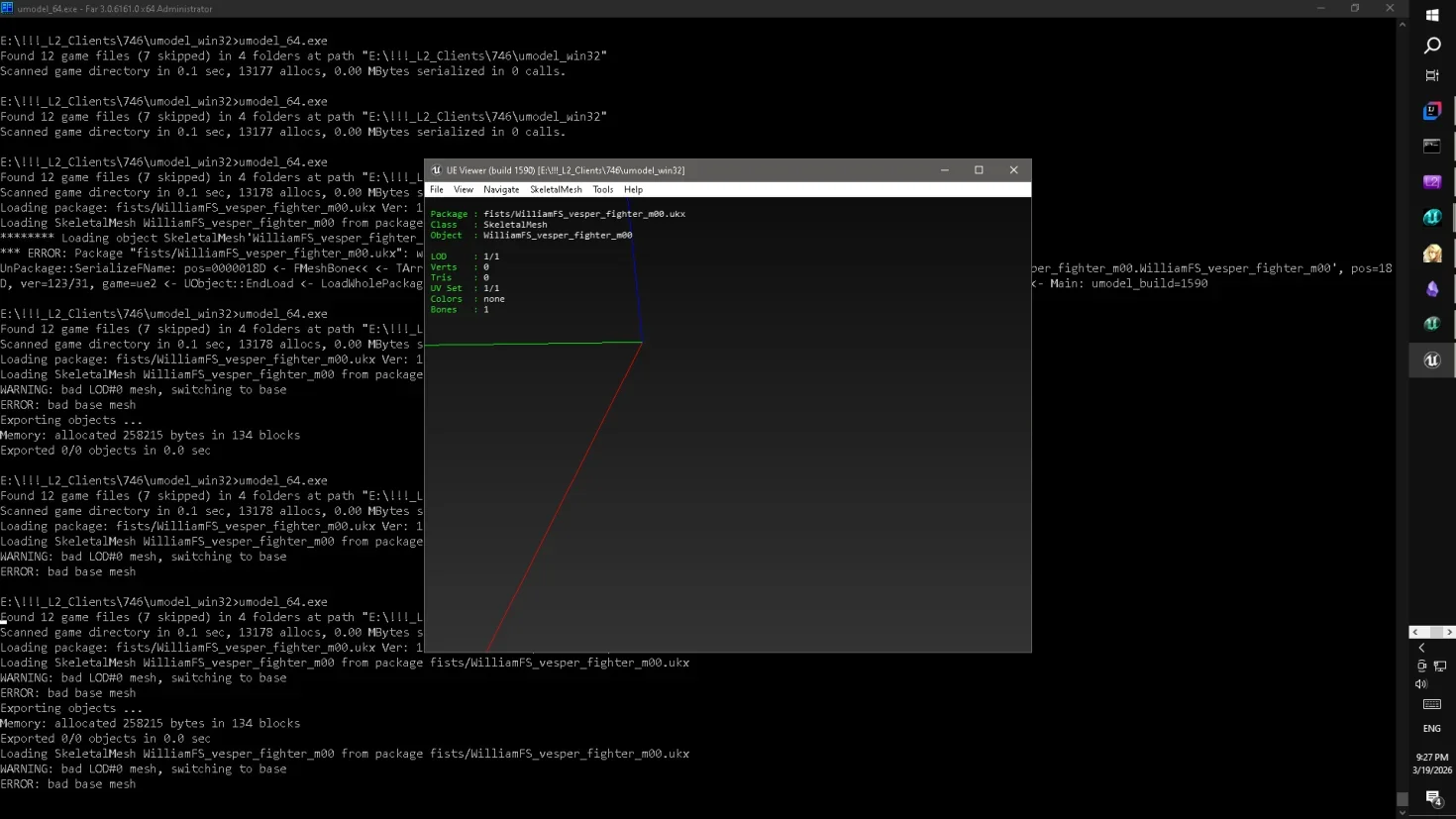Click the 'LOD : 1/1' stat in UE Viewer

(465, 256)
